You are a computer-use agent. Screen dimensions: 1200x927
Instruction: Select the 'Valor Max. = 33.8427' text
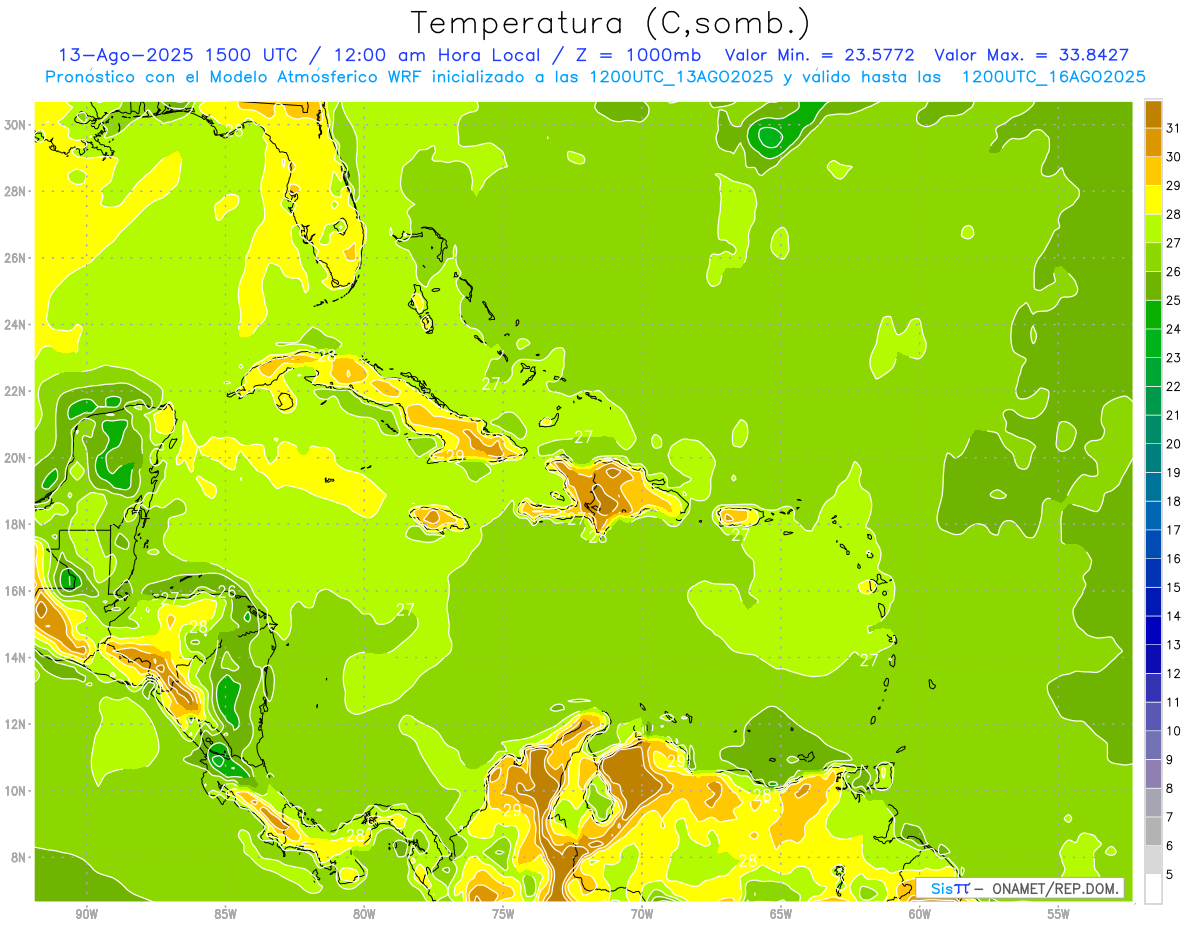click(1032, 54)
